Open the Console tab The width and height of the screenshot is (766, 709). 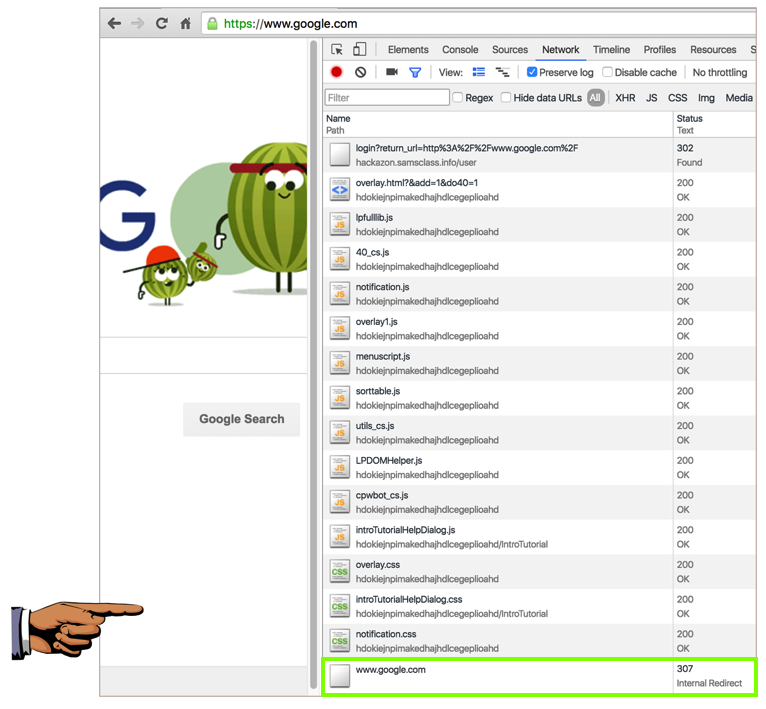click(460, 50)
